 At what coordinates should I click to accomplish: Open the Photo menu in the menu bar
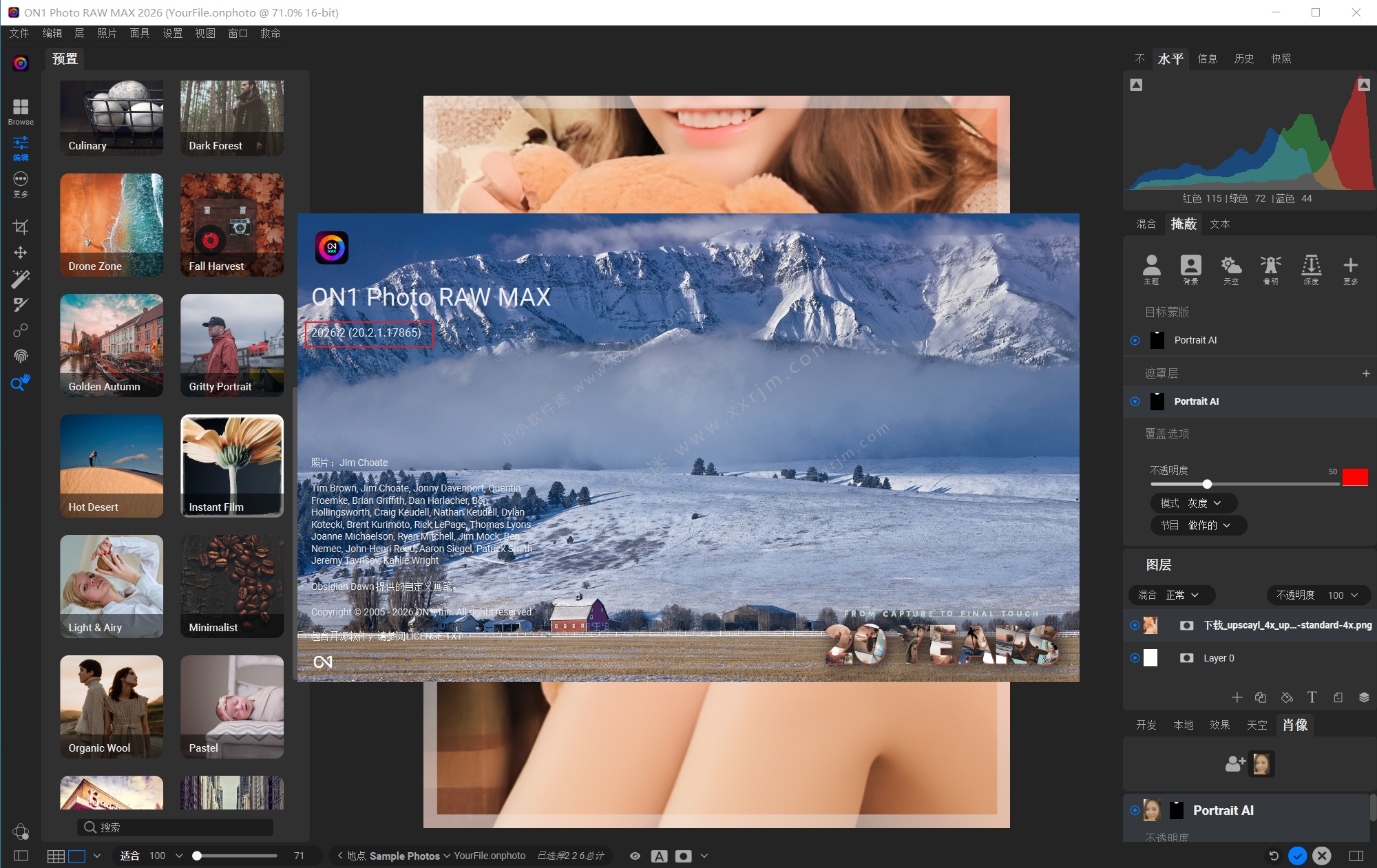click(x=107, y=33)
